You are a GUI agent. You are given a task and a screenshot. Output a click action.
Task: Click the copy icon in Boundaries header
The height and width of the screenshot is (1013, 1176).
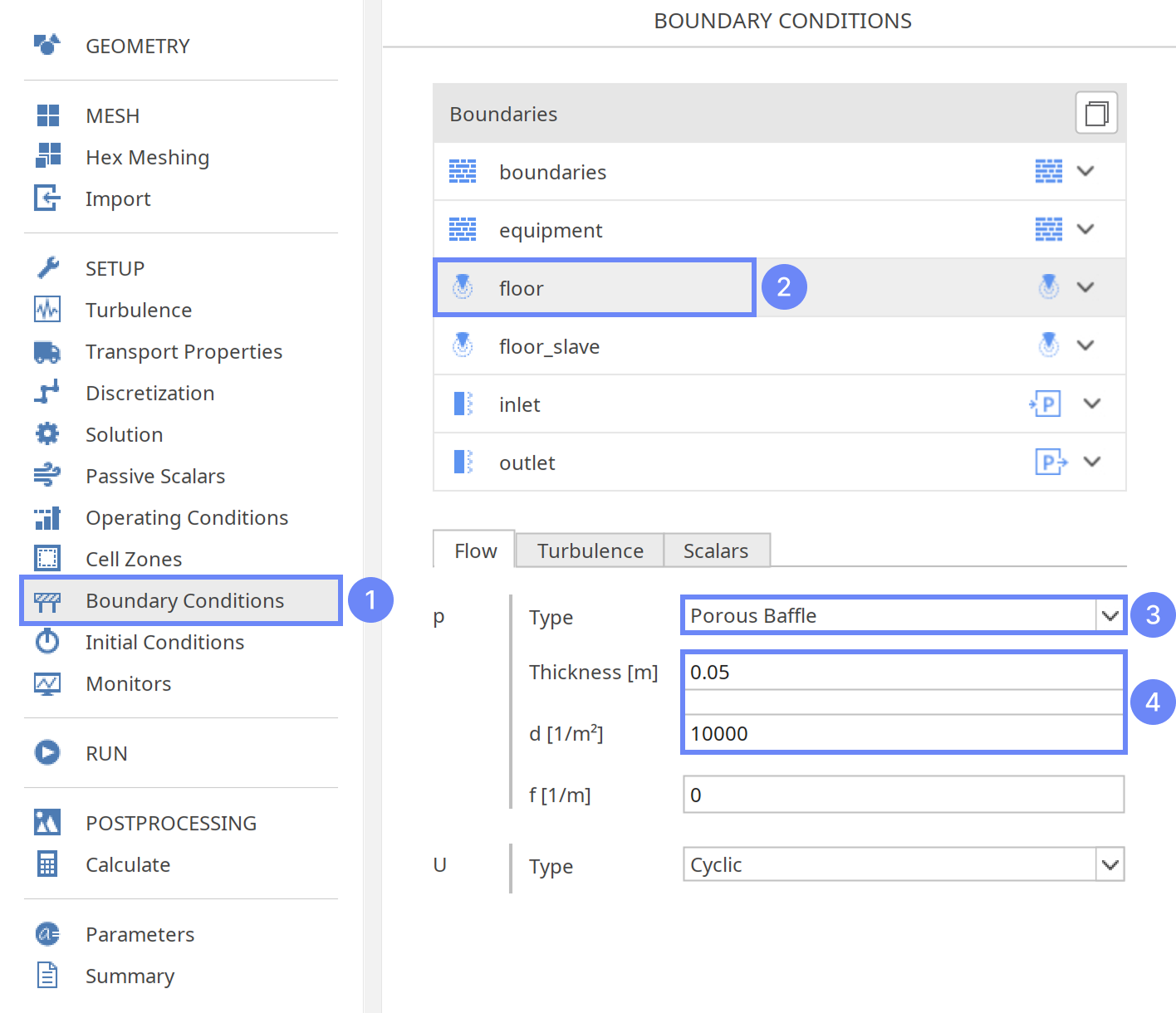click(x=1096, y=113)
